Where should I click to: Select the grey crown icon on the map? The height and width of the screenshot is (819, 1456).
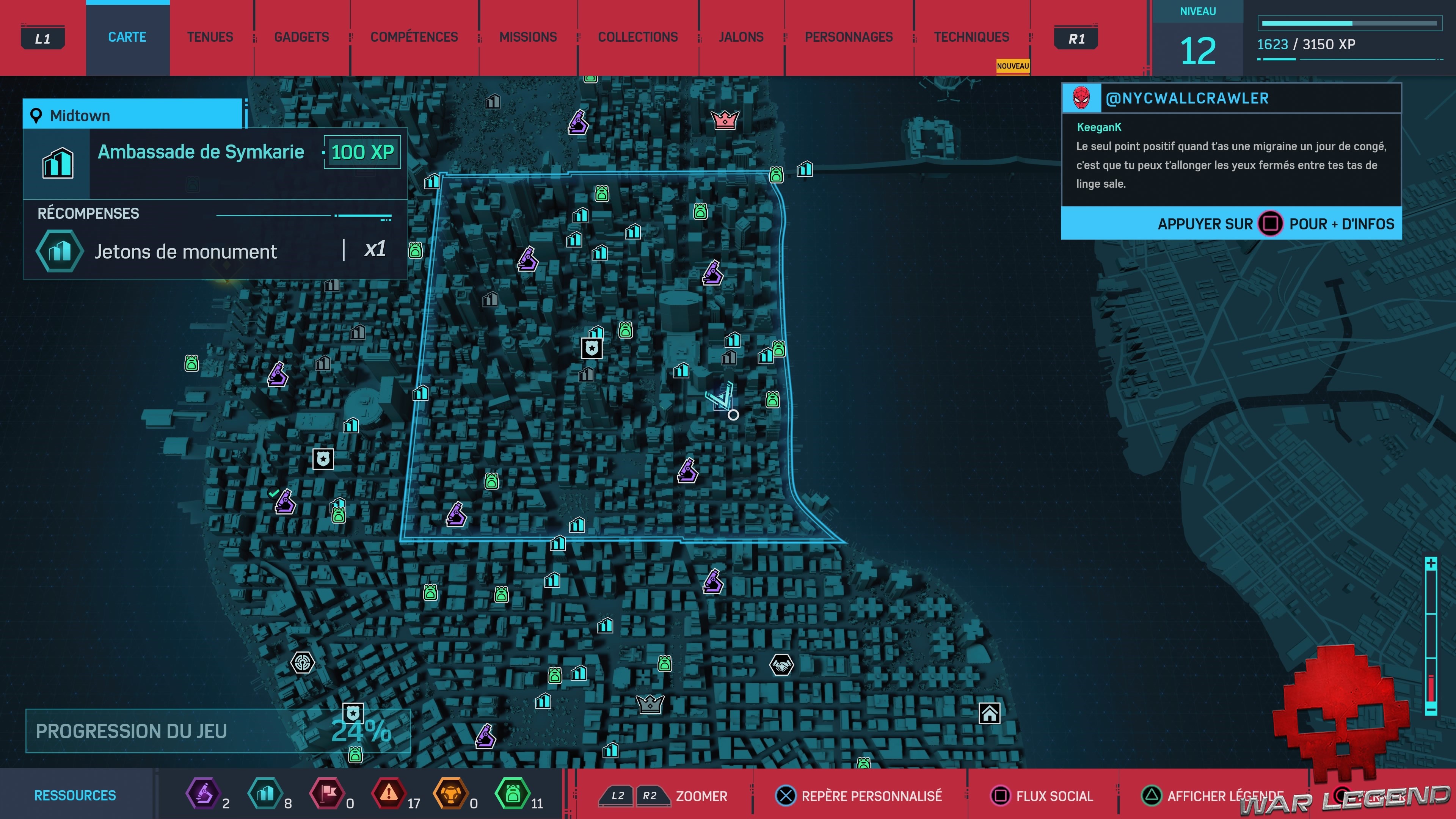click(650, 704)
